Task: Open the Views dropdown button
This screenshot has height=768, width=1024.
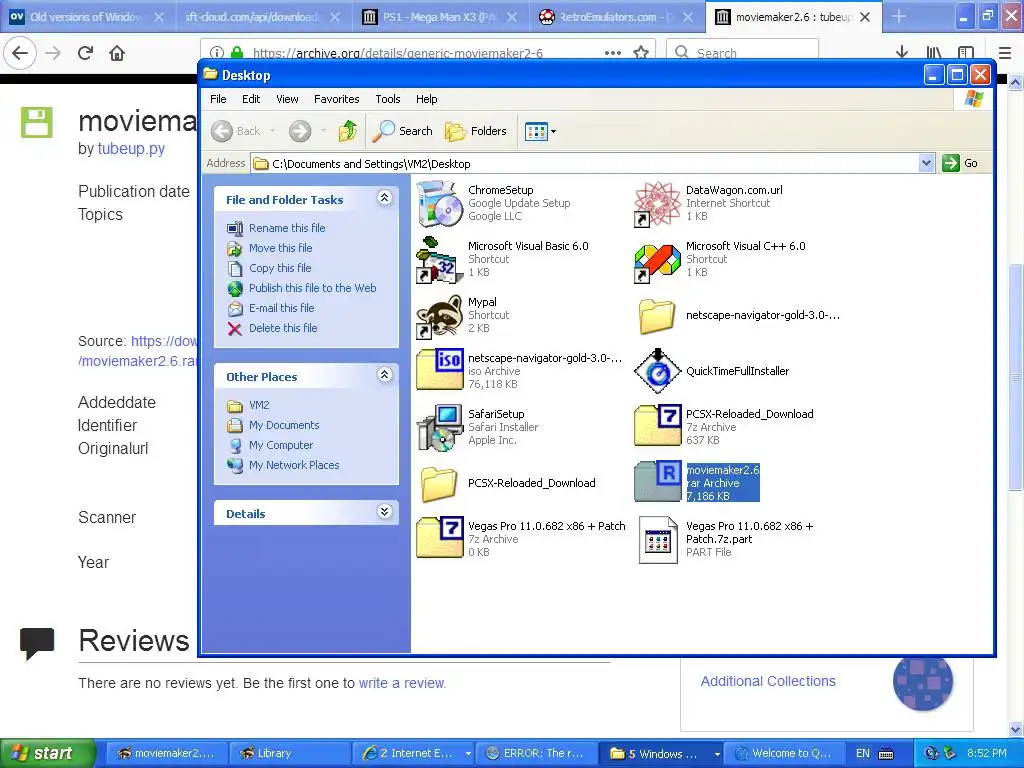Action: click(541, 131)
